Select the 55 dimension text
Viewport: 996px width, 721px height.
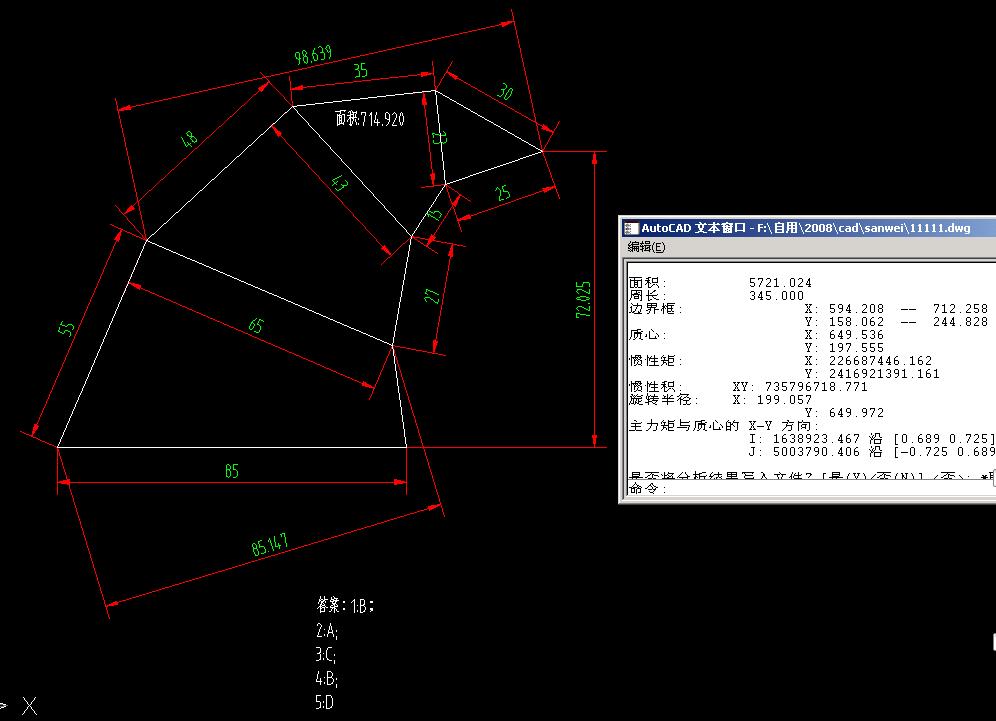[66, 328]
